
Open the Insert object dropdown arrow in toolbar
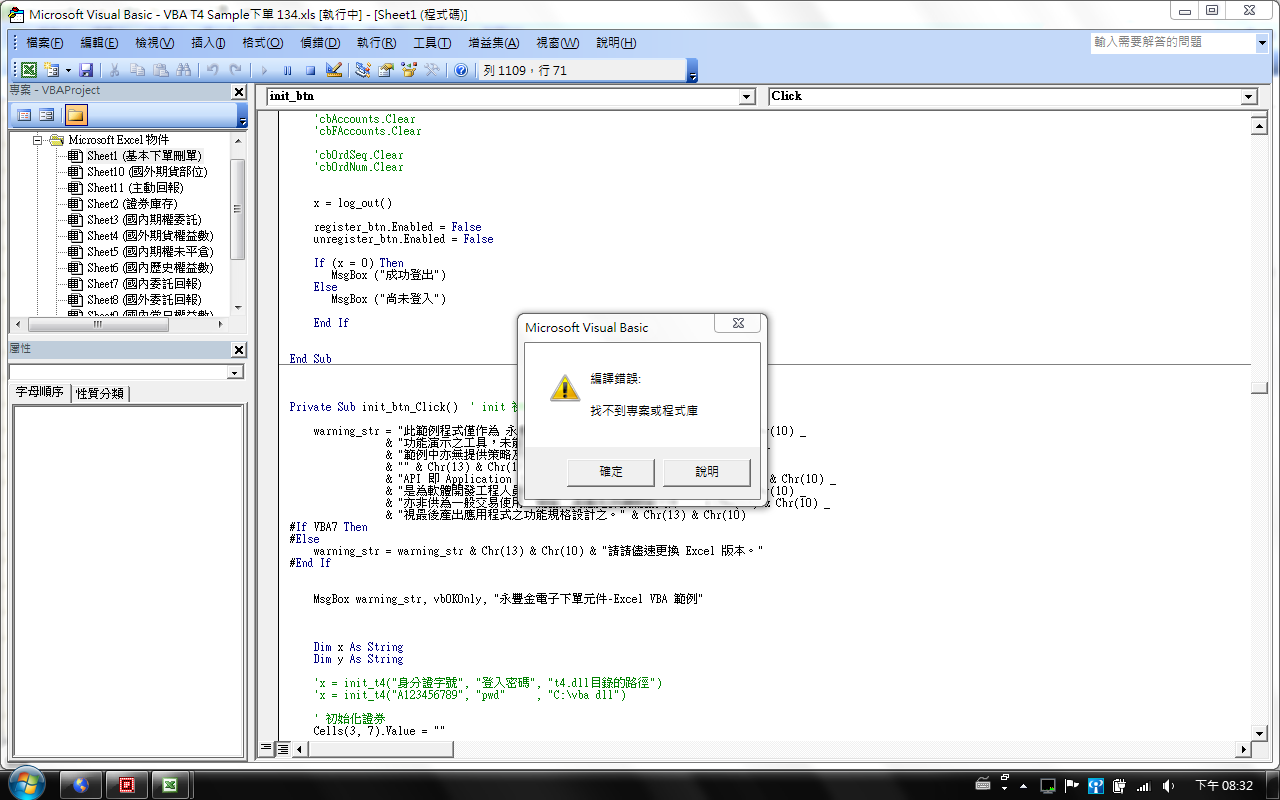[x=68, y=70]
